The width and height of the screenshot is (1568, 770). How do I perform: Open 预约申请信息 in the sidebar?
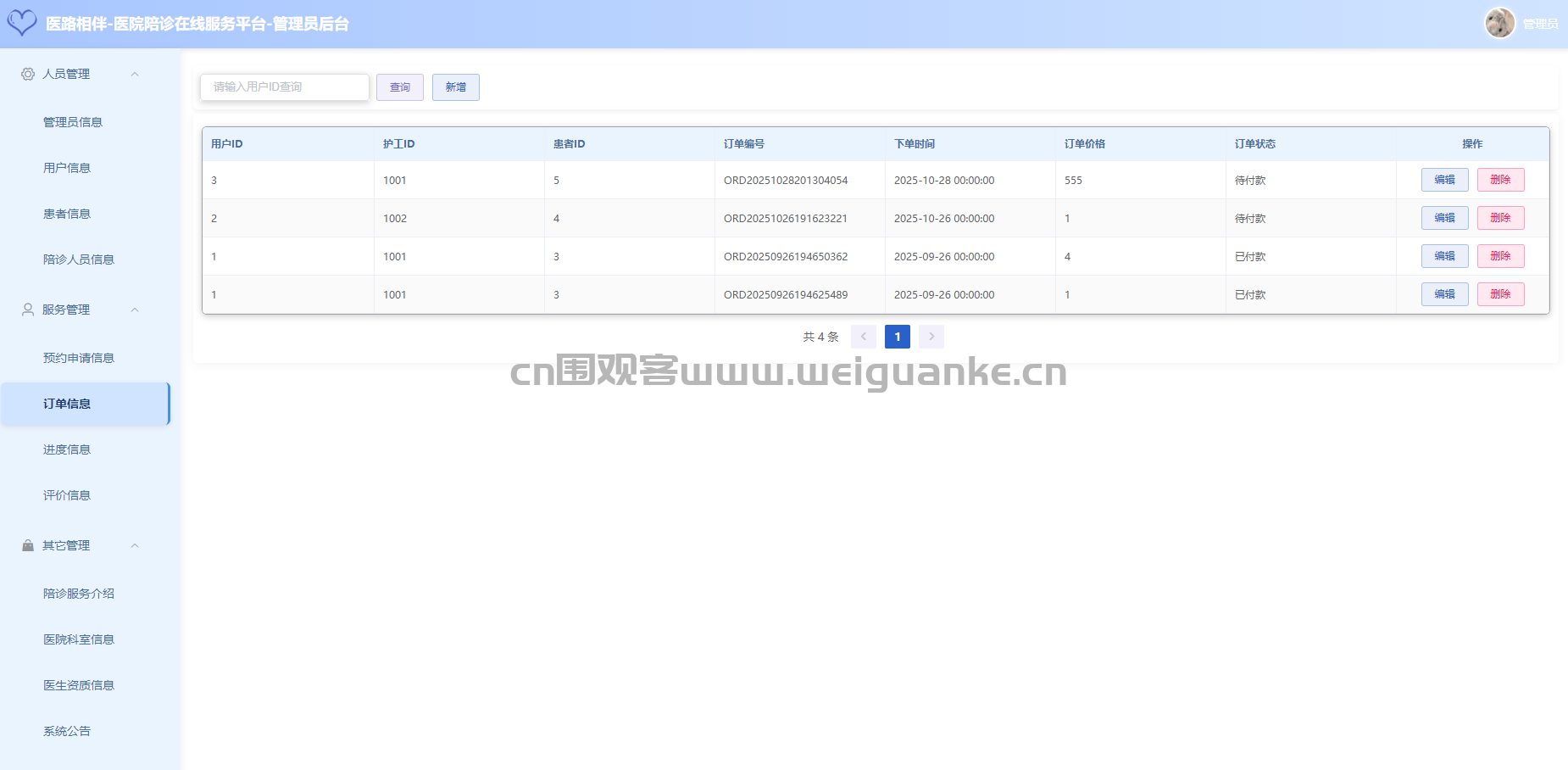[x=79, y=358]
